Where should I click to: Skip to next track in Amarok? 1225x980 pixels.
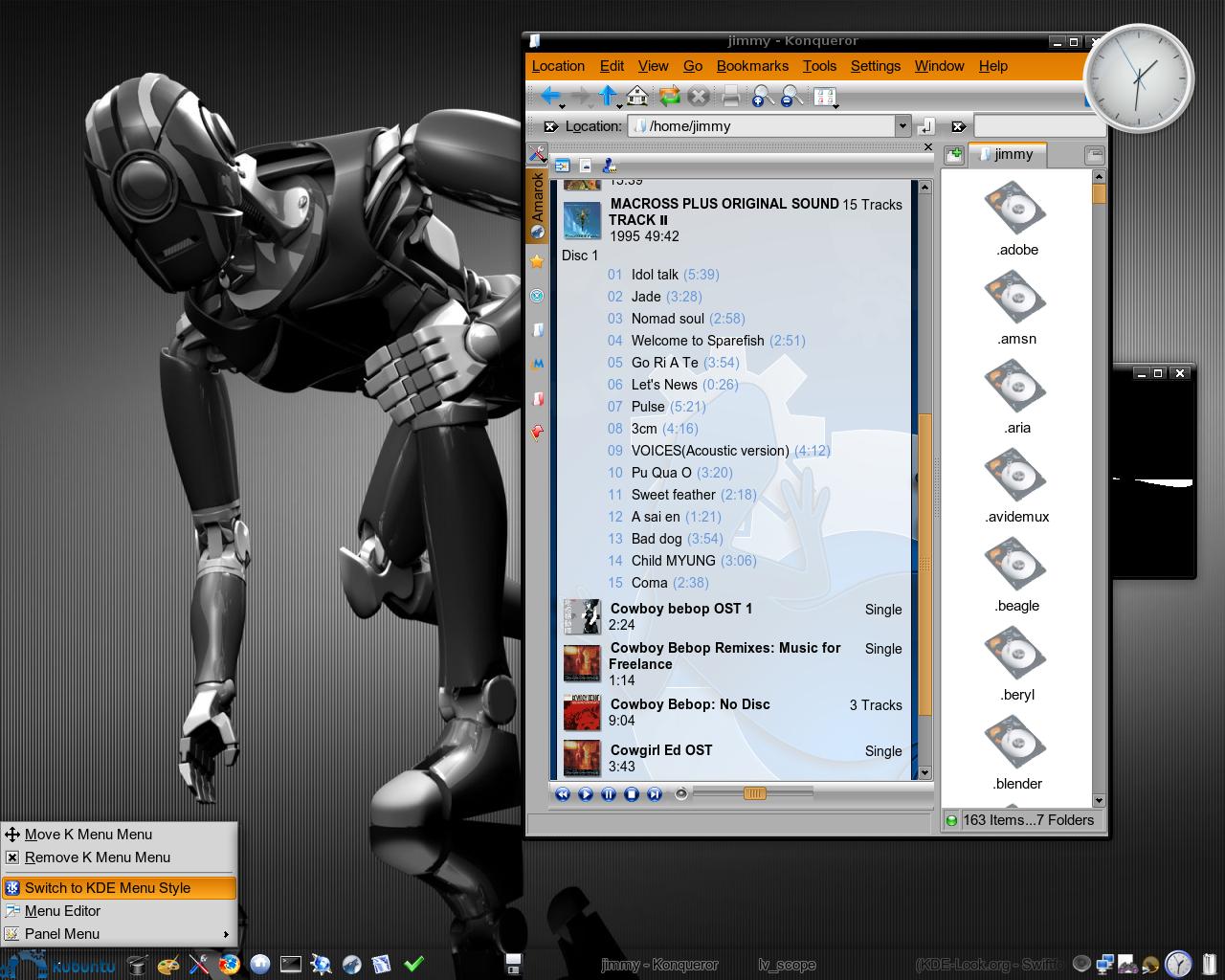coord(655,794)
